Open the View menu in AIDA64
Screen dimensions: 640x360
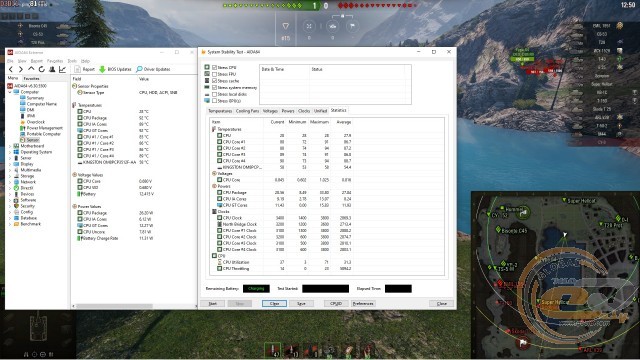22,61
